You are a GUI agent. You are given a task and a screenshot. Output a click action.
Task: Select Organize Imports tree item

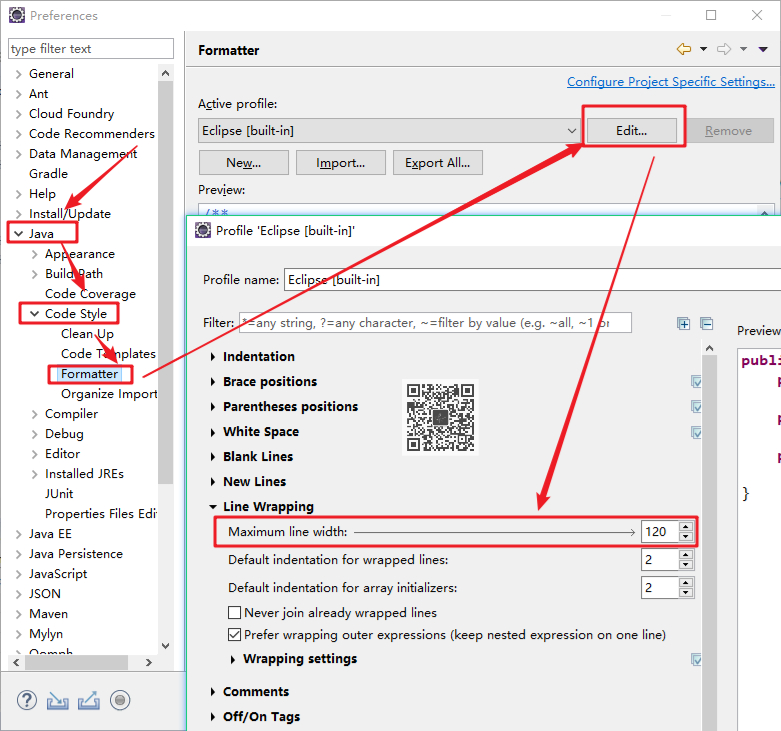click(x=109, y=394)
